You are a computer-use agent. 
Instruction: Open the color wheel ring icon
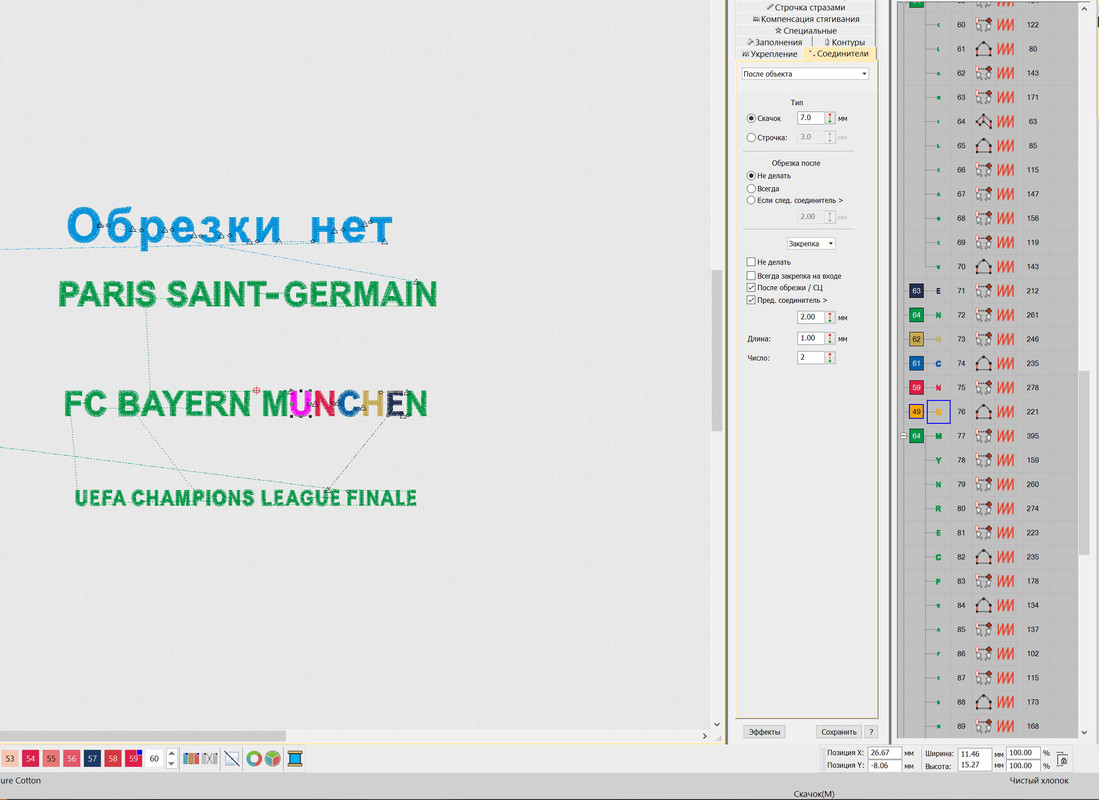[x=254, y=758]
